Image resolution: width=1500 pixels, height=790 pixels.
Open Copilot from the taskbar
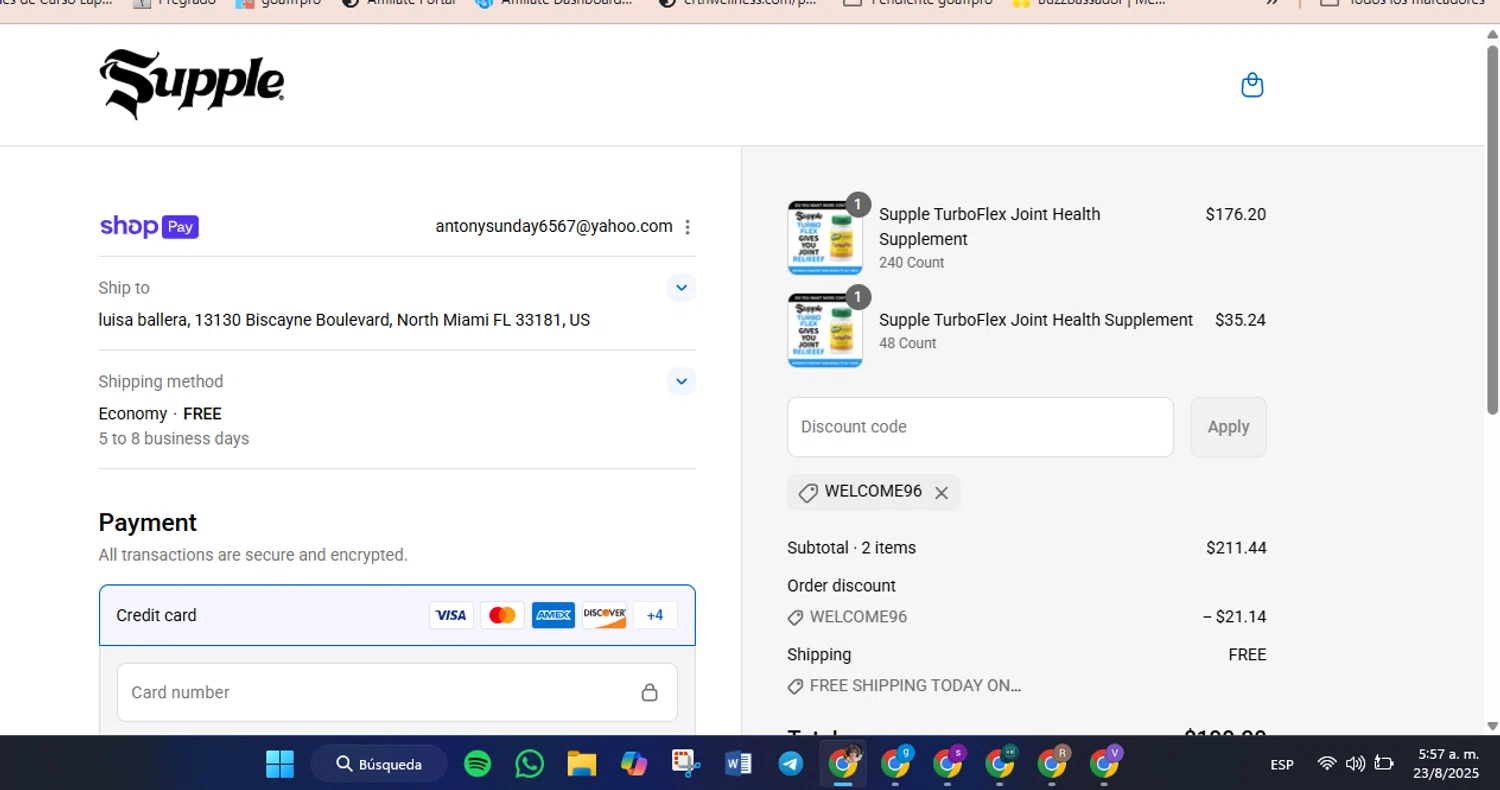634,764
